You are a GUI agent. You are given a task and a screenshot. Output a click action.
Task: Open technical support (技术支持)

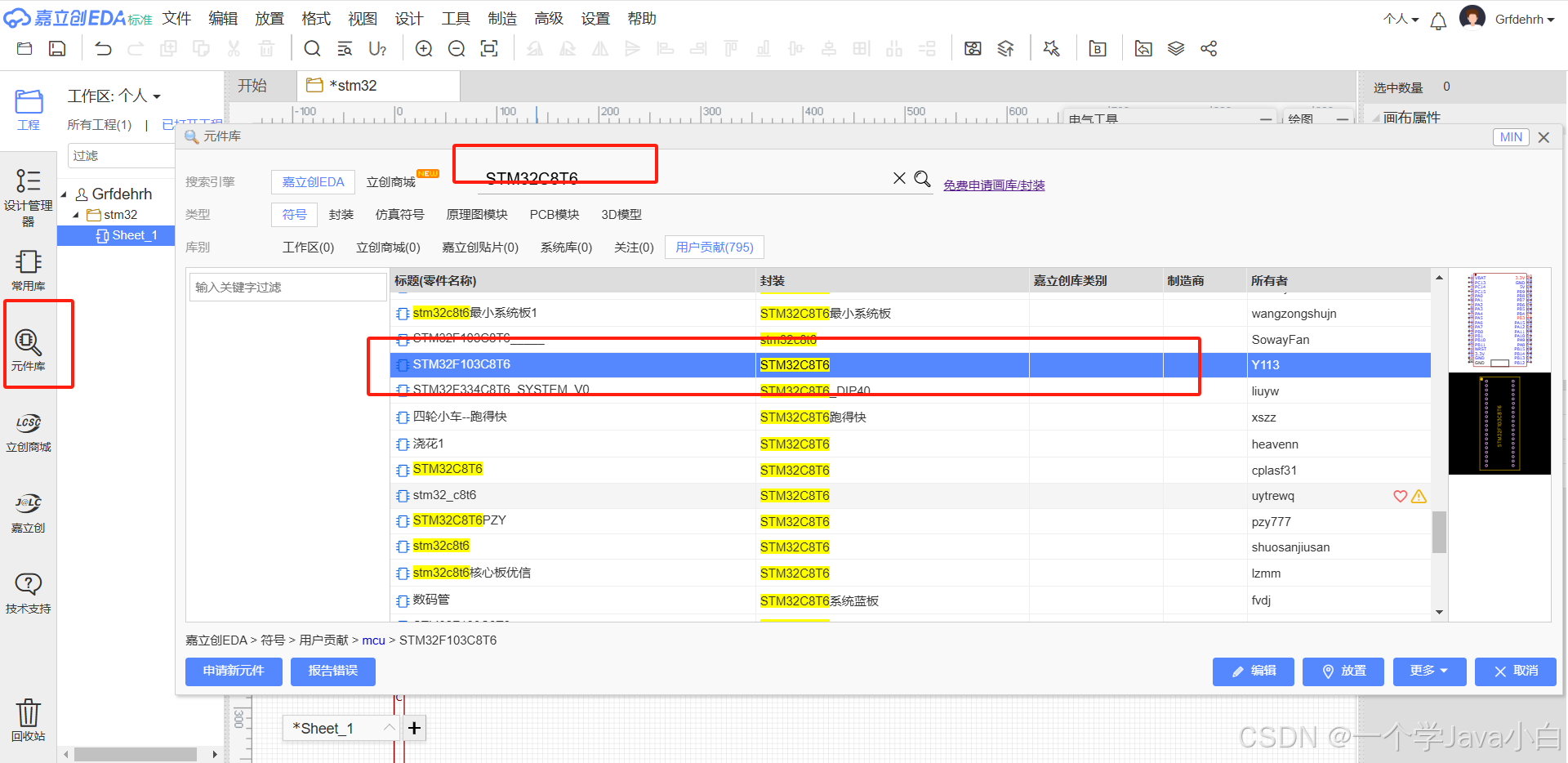point(29,593)
